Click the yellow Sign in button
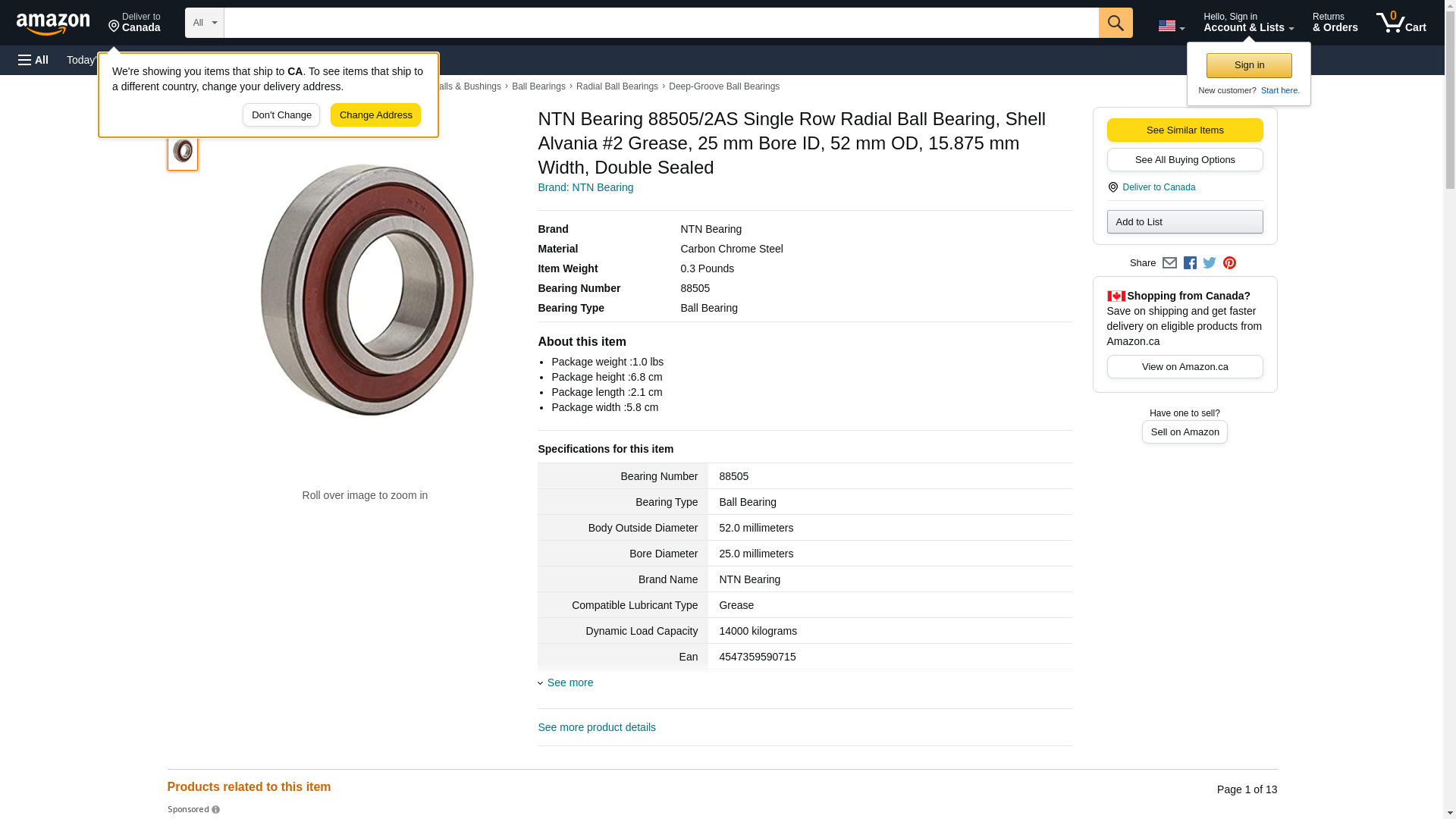 [x=1249, y=65]
